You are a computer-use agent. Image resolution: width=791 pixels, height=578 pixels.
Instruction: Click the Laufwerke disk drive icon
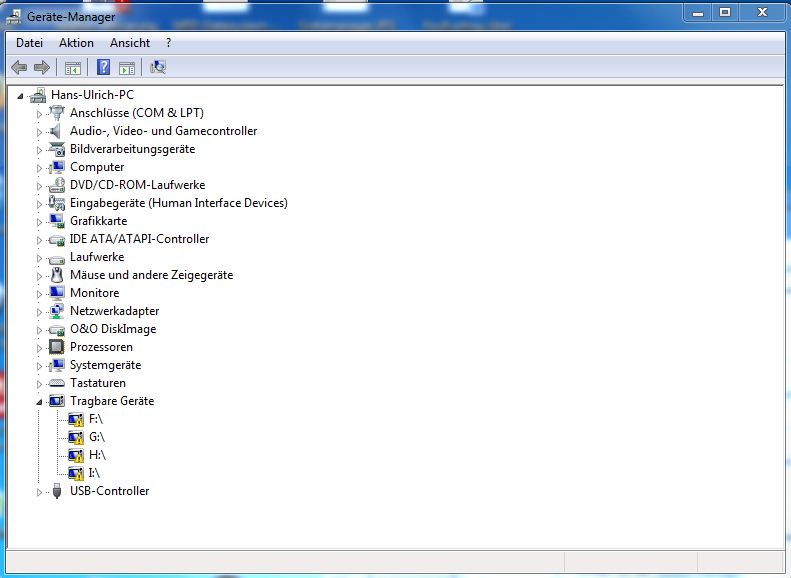click(x=57, y=259)
